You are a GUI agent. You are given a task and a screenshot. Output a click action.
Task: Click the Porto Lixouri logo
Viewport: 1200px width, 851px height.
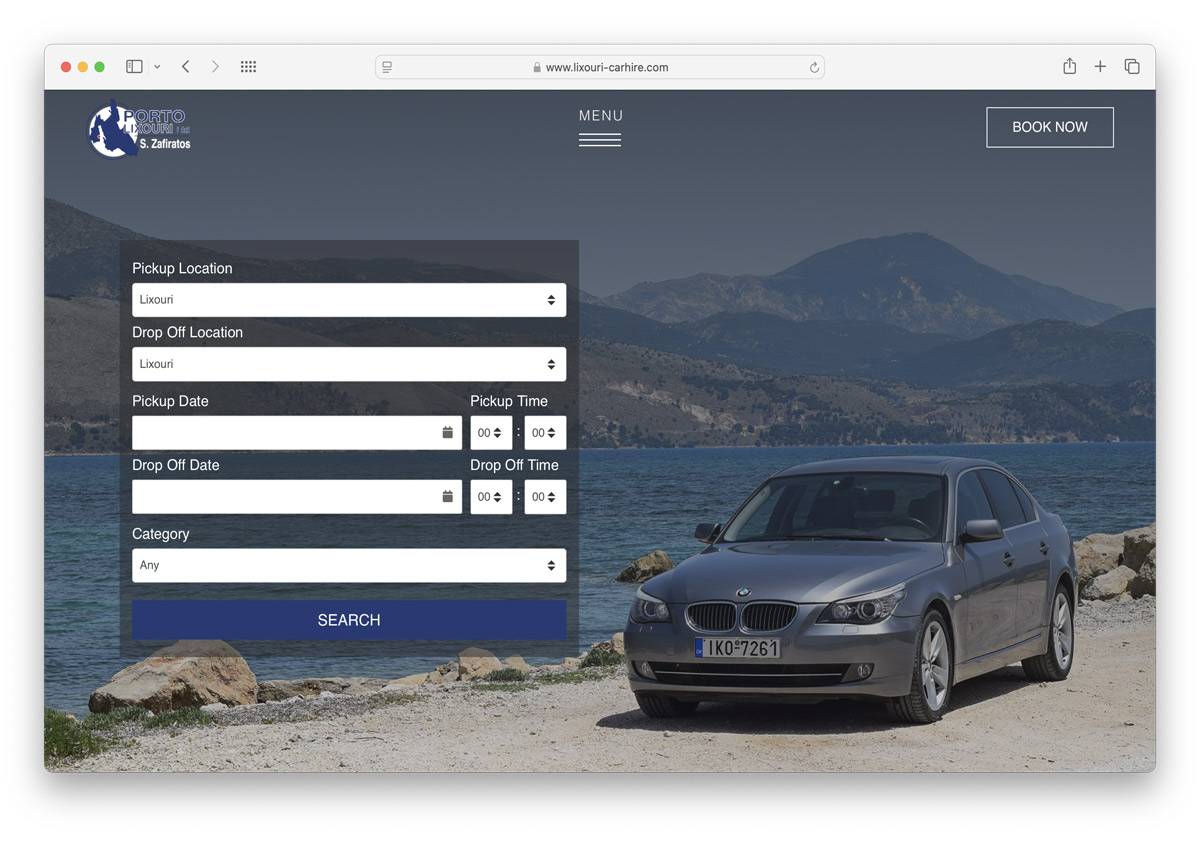(x=139, y=129)
